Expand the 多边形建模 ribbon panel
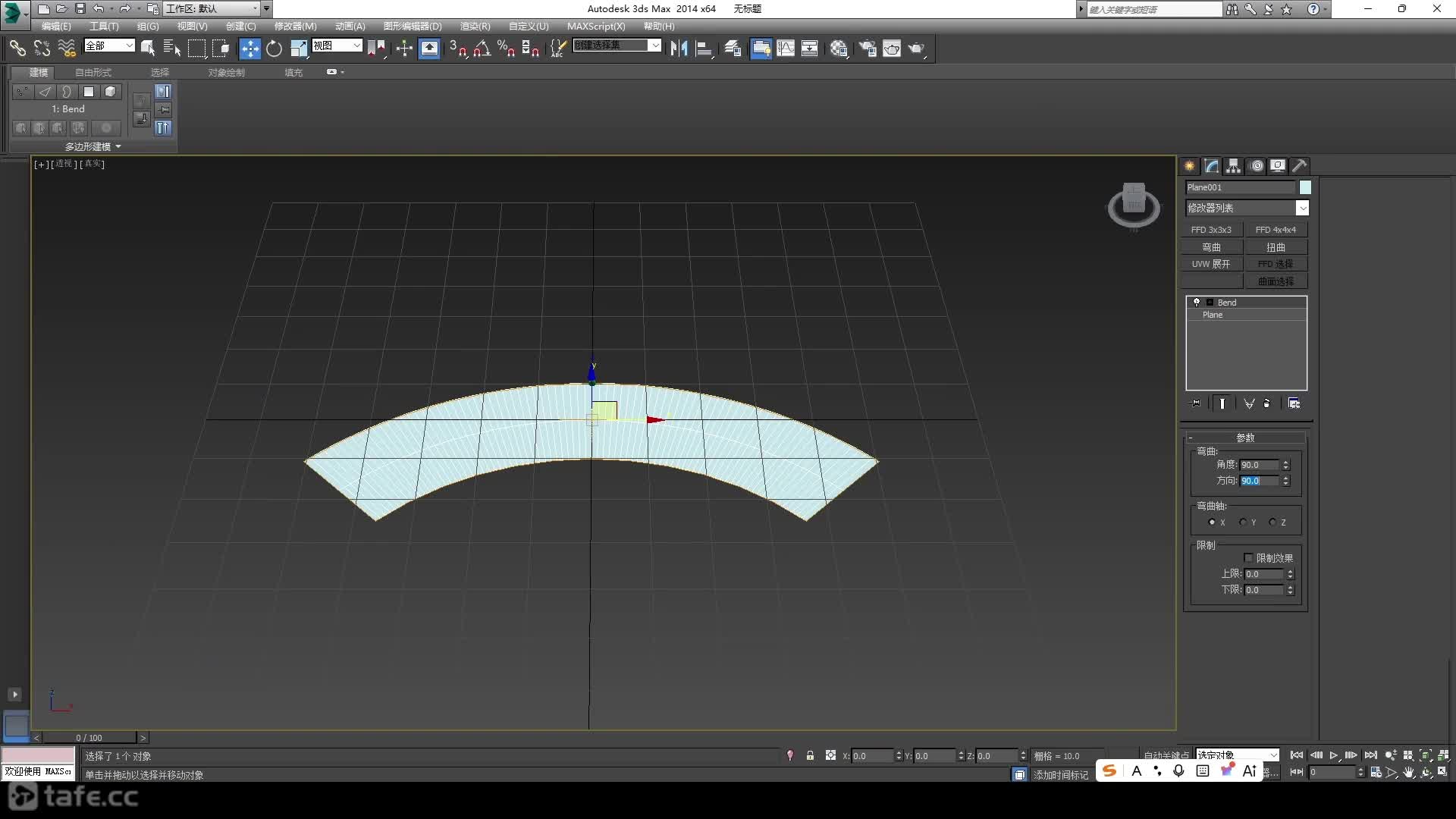 (x=93, y=146)
